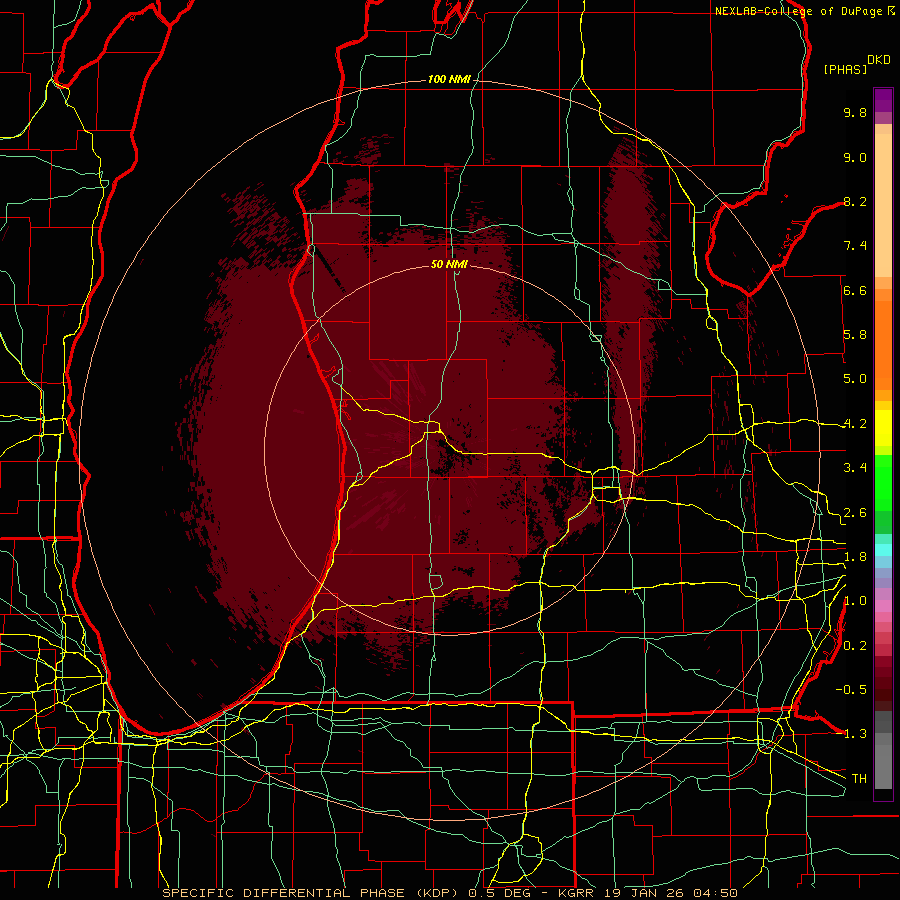Select the TH threshold label on the scale
The width and height of the screenshot is (900, 900).
pyautogui.click(x=859, y=779)
